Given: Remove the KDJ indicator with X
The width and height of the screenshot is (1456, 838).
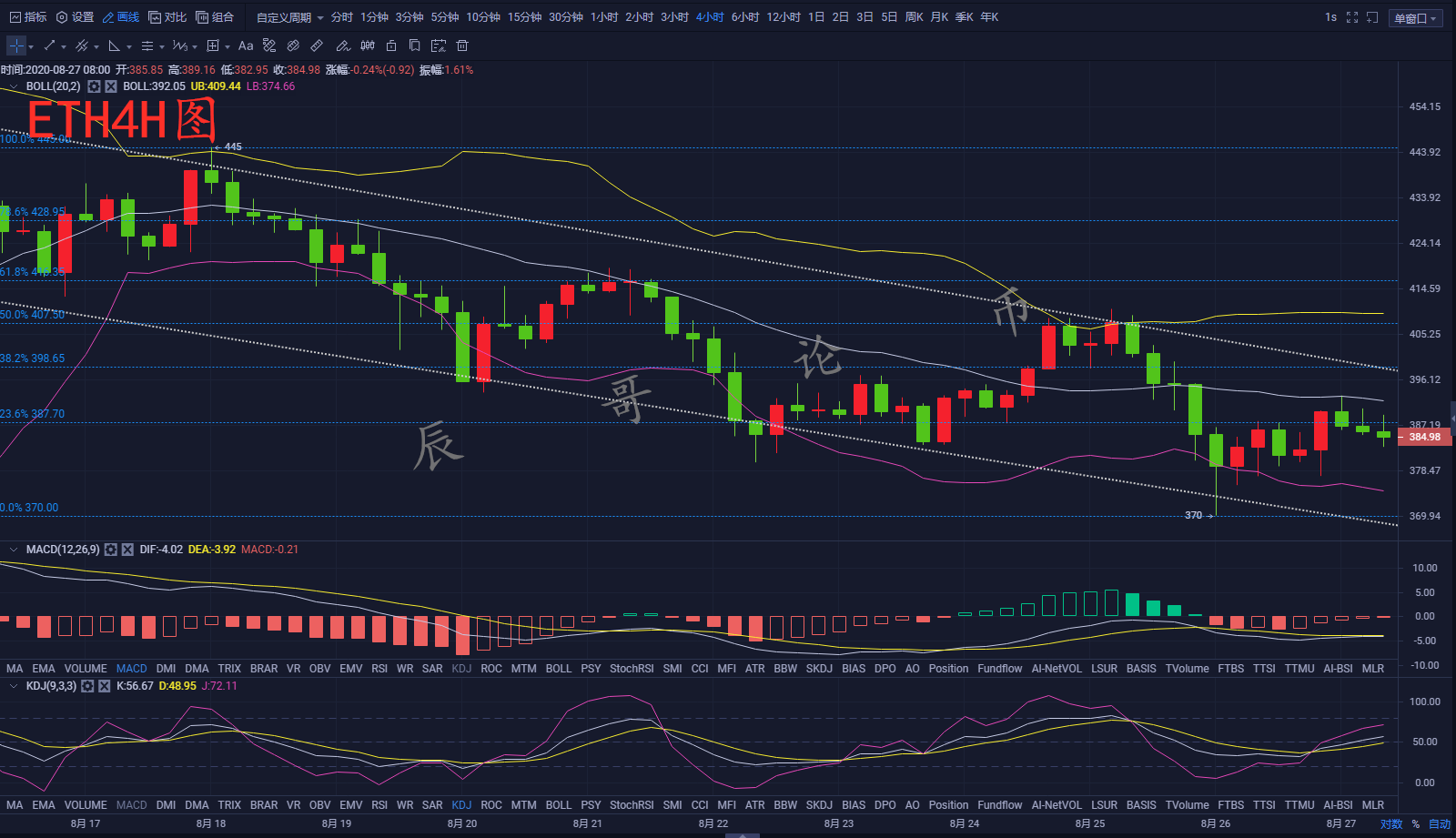Looking at the screenshot, I should pyautogui.click(x=105, y=686).
